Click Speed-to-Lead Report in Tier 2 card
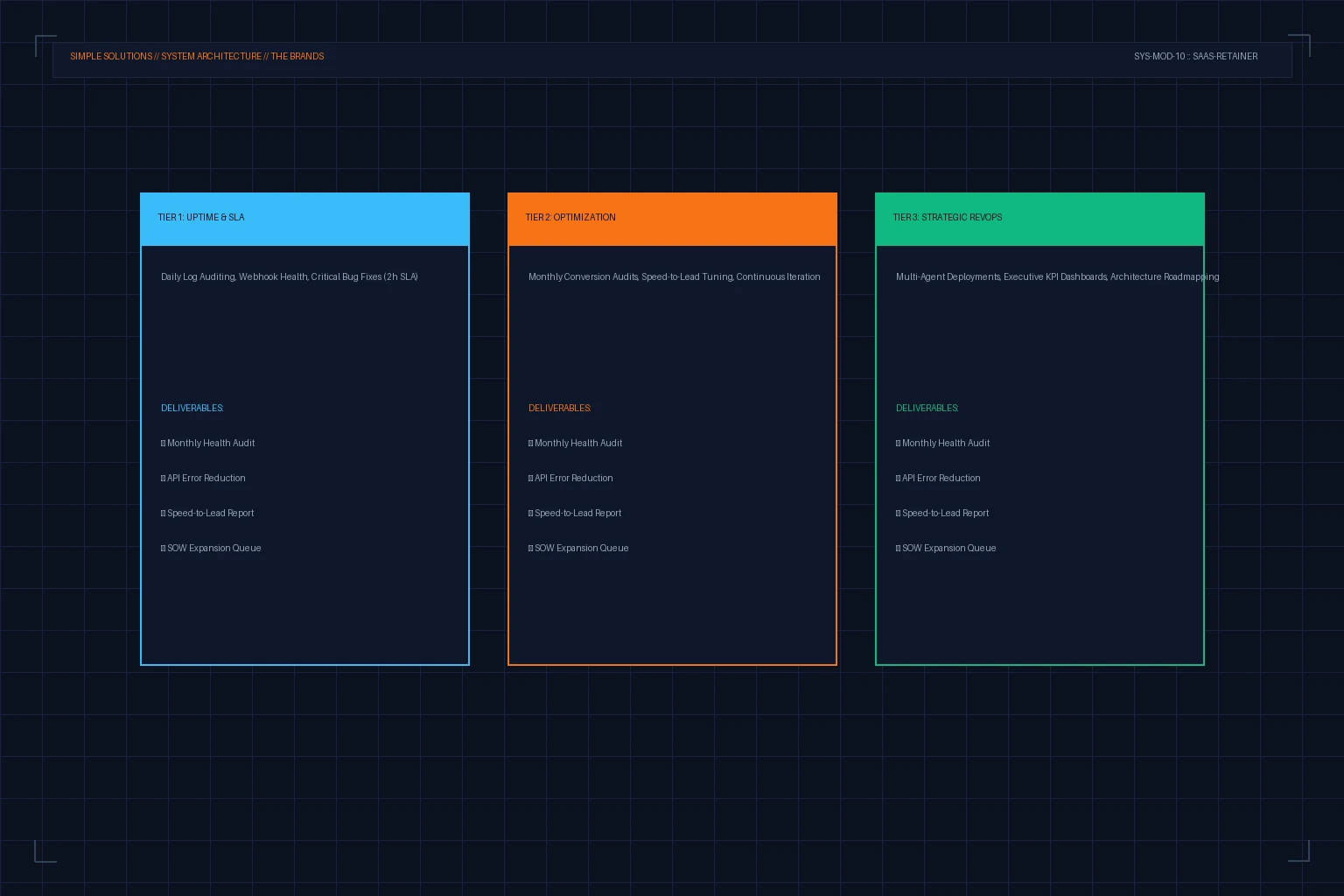This screenshot has width=1344, height=896. pos(575,513)
